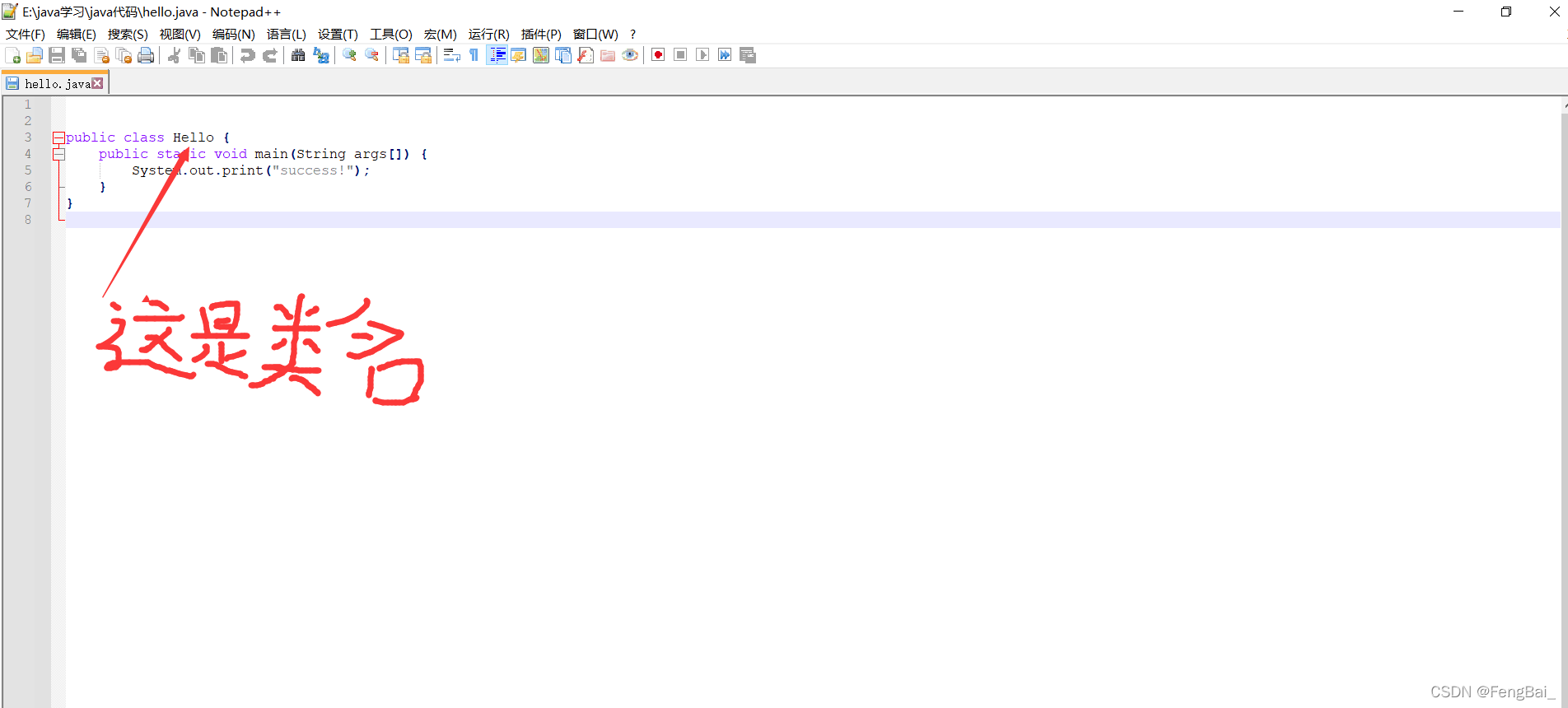Viewport: 1568px width, 708px height.
Task: Open the 文件(F) menu
Action: tap(26, 34)
